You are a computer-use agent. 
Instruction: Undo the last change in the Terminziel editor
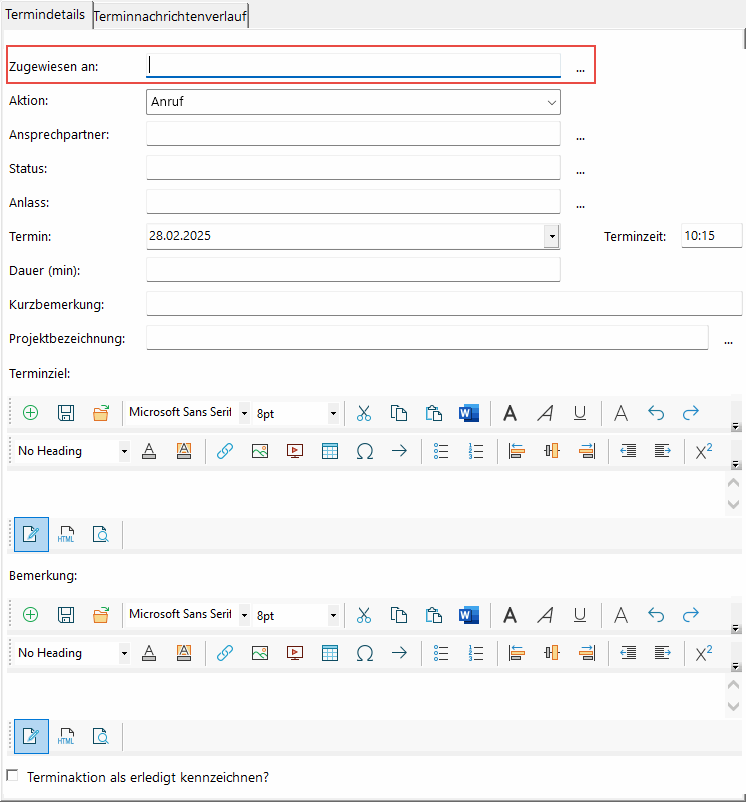656,413
